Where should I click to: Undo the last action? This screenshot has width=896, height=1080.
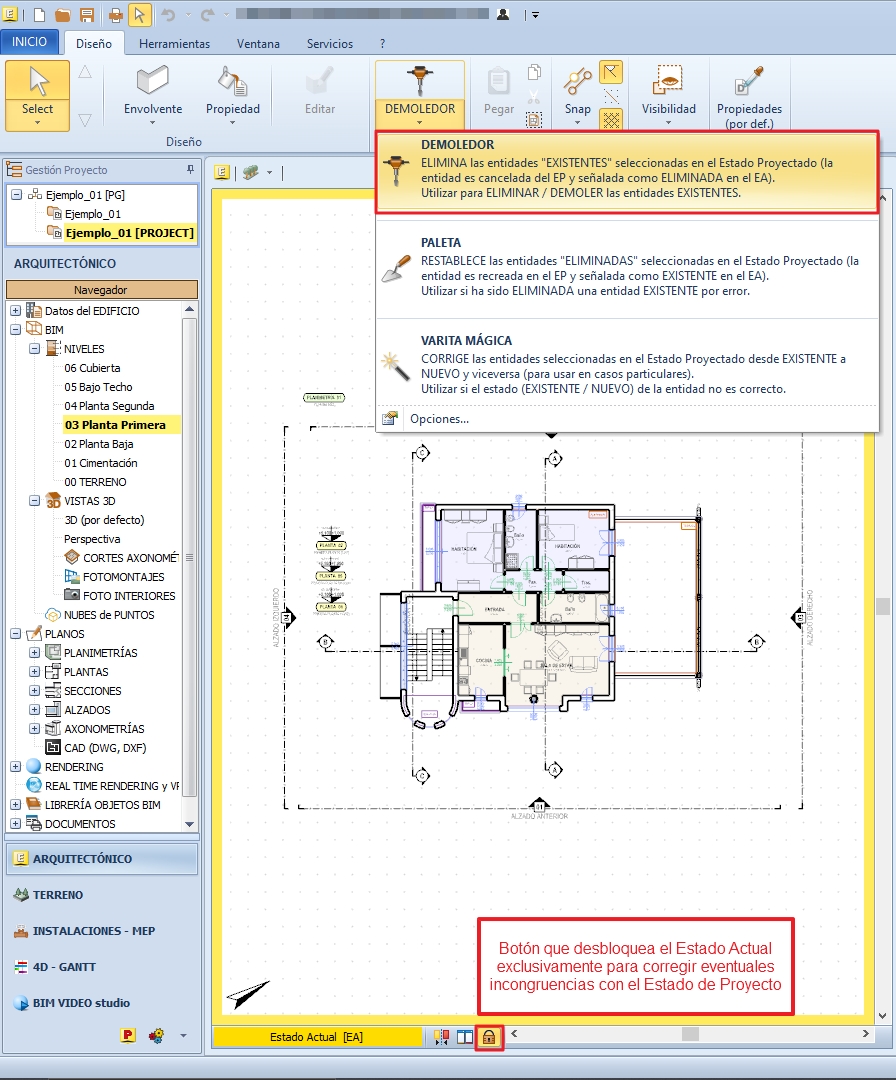tap(168, 14)
